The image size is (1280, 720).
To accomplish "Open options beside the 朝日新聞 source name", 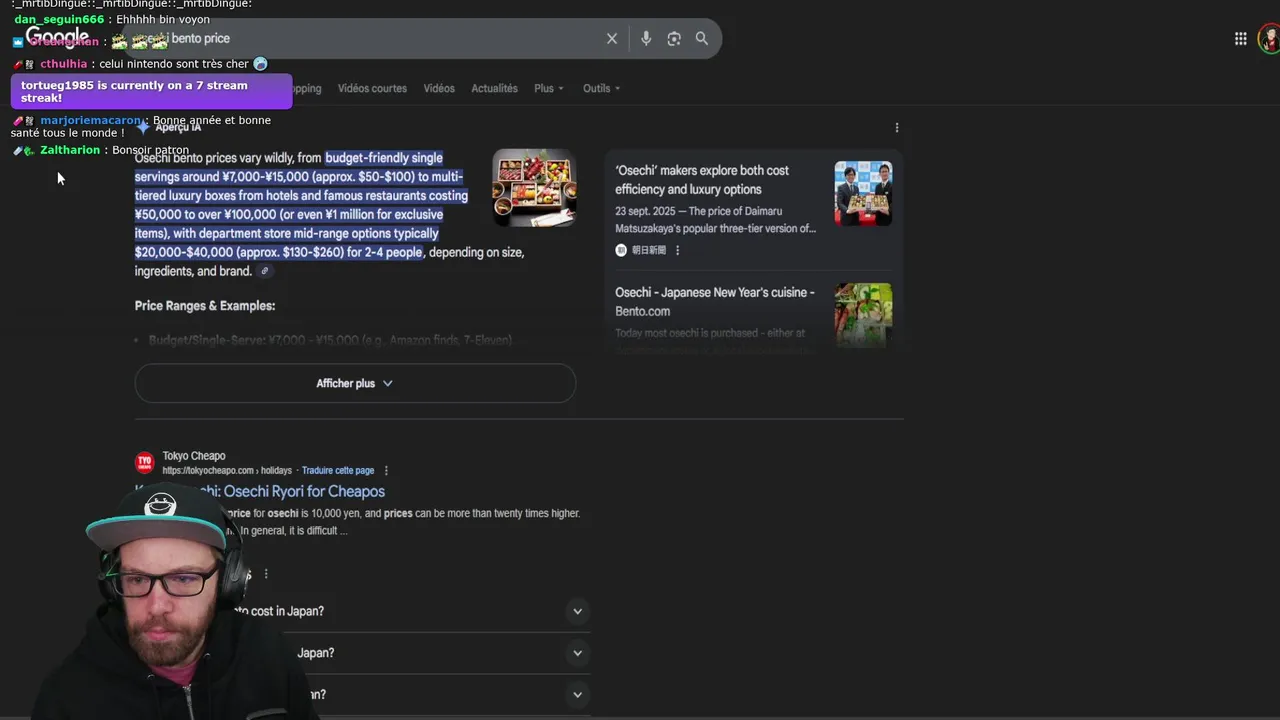I will 677,250.
